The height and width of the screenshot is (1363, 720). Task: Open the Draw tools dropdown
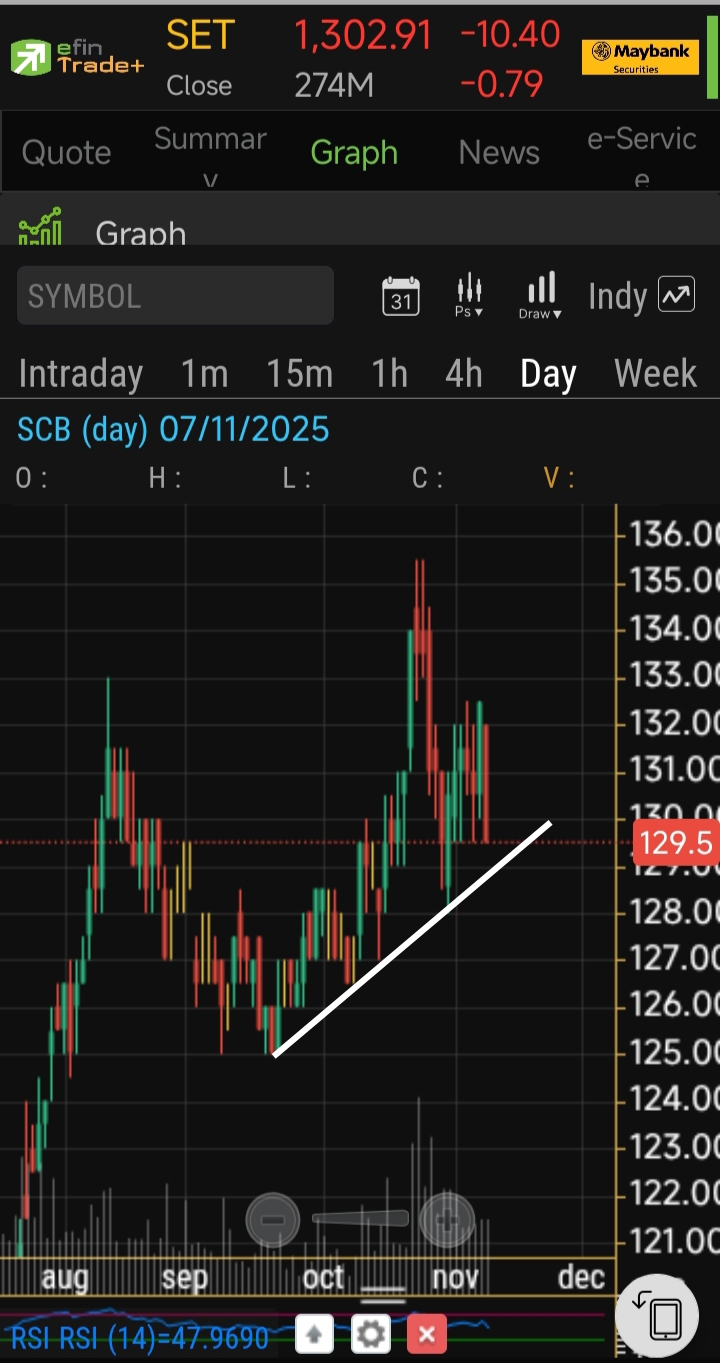541,296
